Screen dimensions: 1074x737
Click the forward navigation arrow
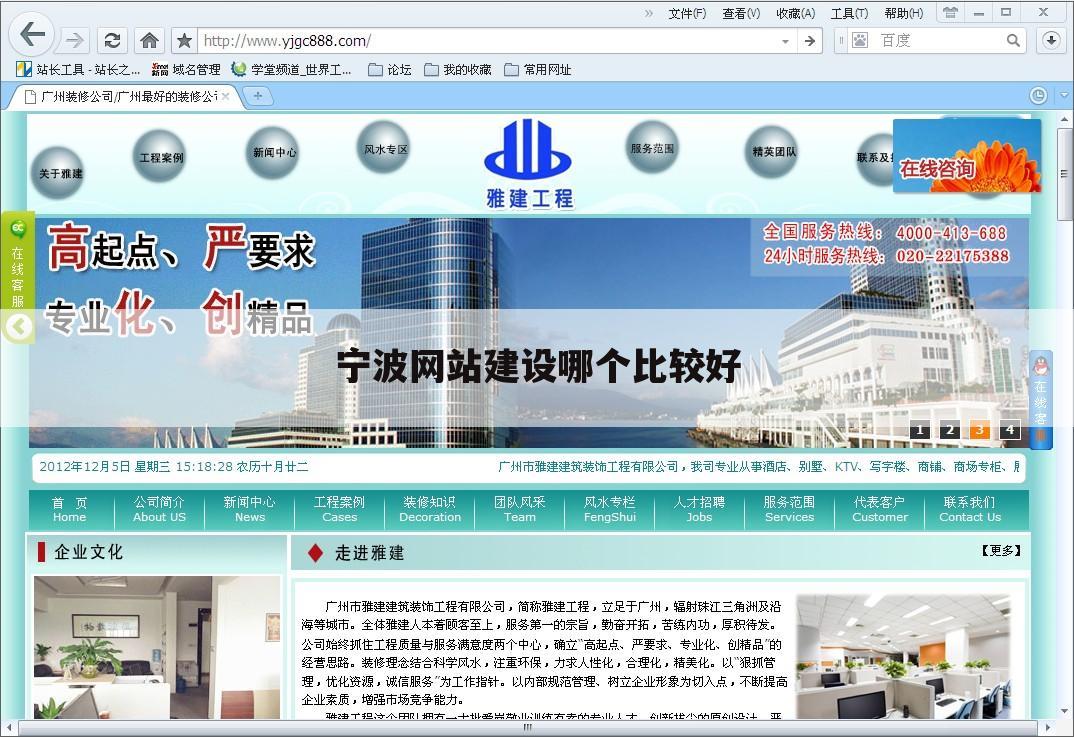pos(72,41)
